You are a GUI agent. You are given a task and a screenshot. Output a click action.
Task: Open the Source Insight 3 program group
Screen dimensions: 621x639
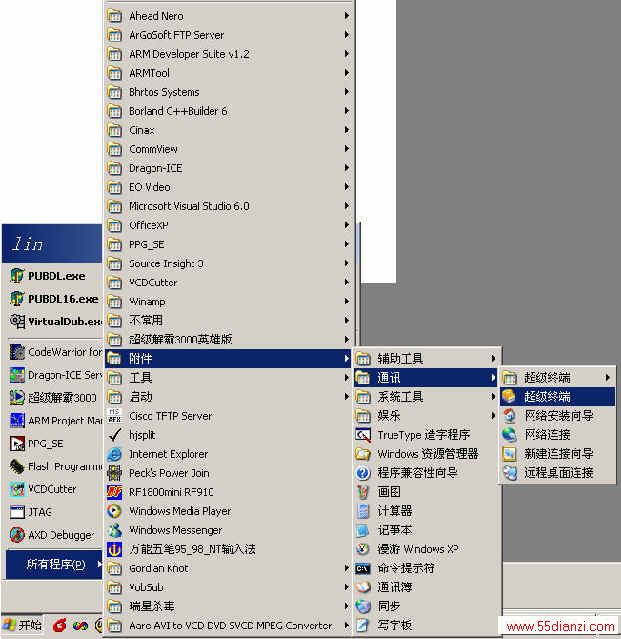click(x=228, y=263)
